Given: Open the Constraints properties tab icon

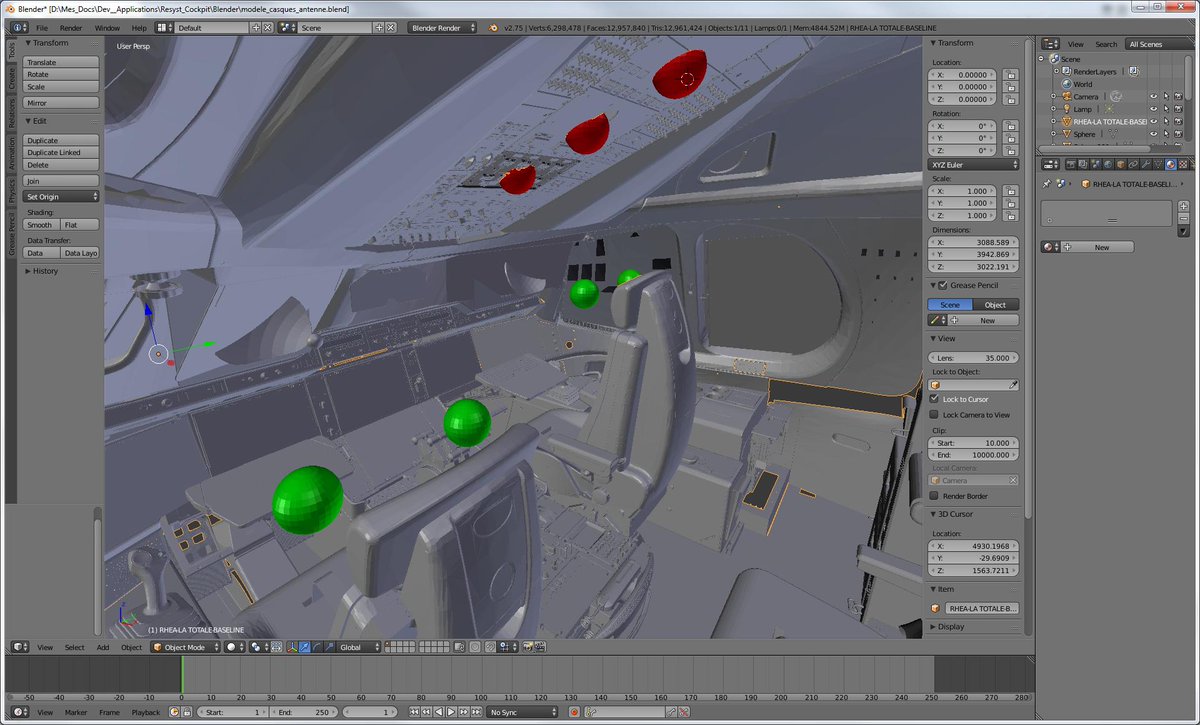Looking at the screenshot, I should [x=1133, y=165].
